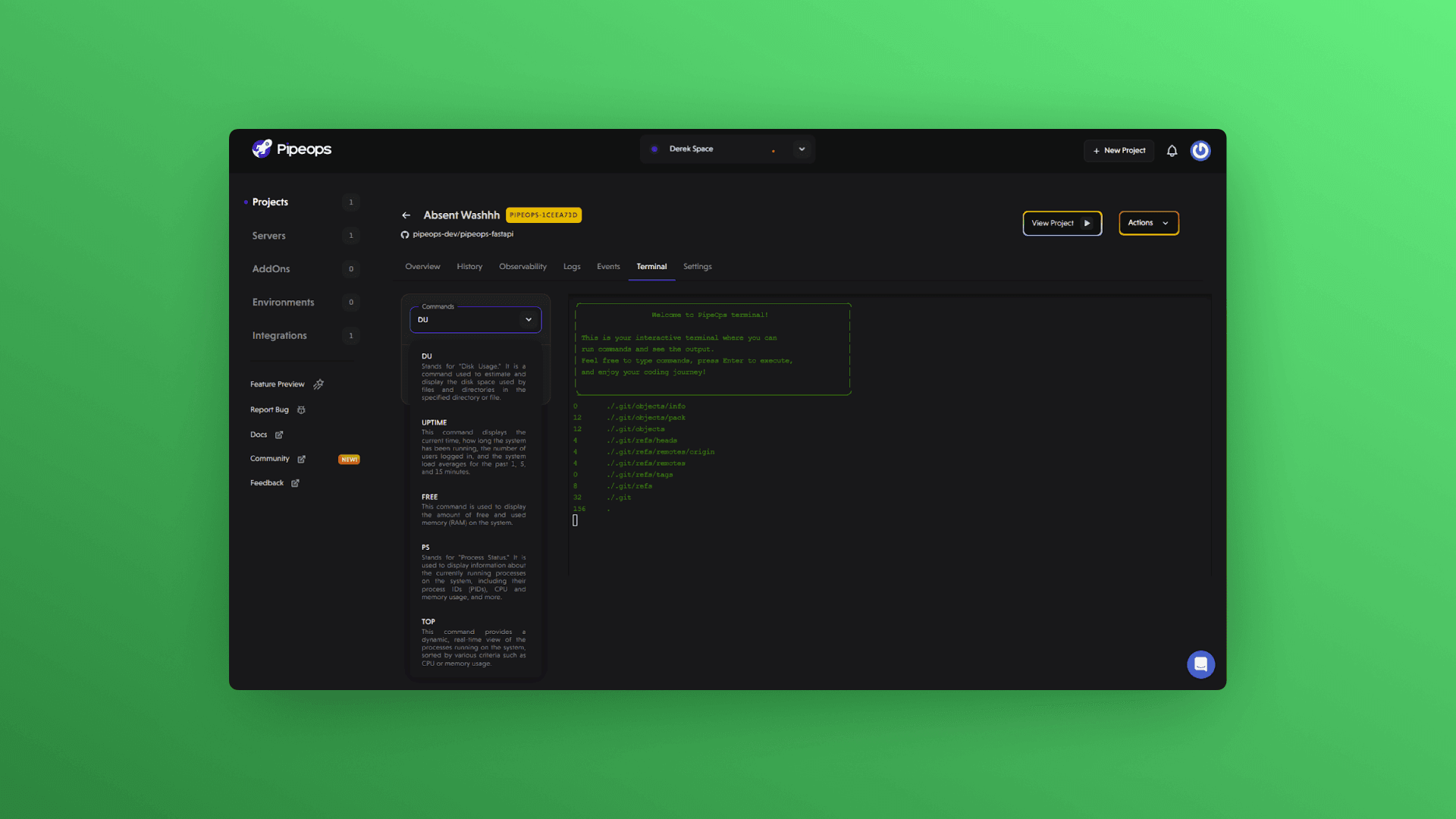Open the notifications bell

click(x=1172, y=151)
